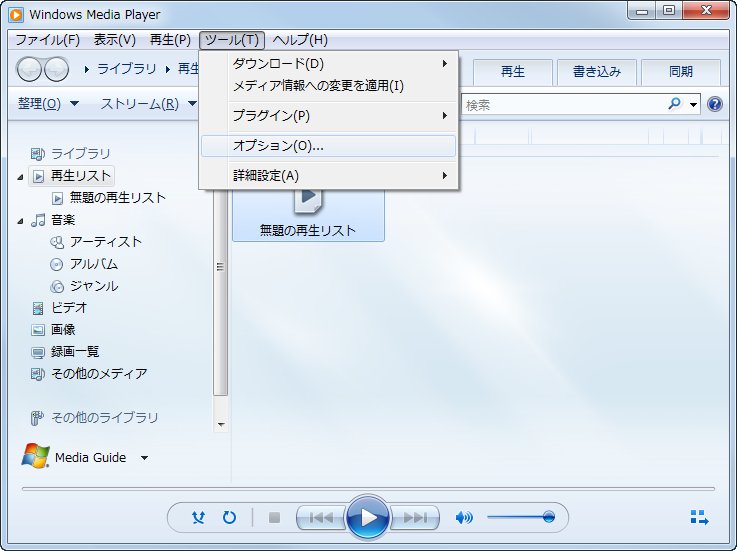The width and height of the screenshot is (737, 551).
Task: Click the magnifier search icon
Action: [x=674, y=104]
